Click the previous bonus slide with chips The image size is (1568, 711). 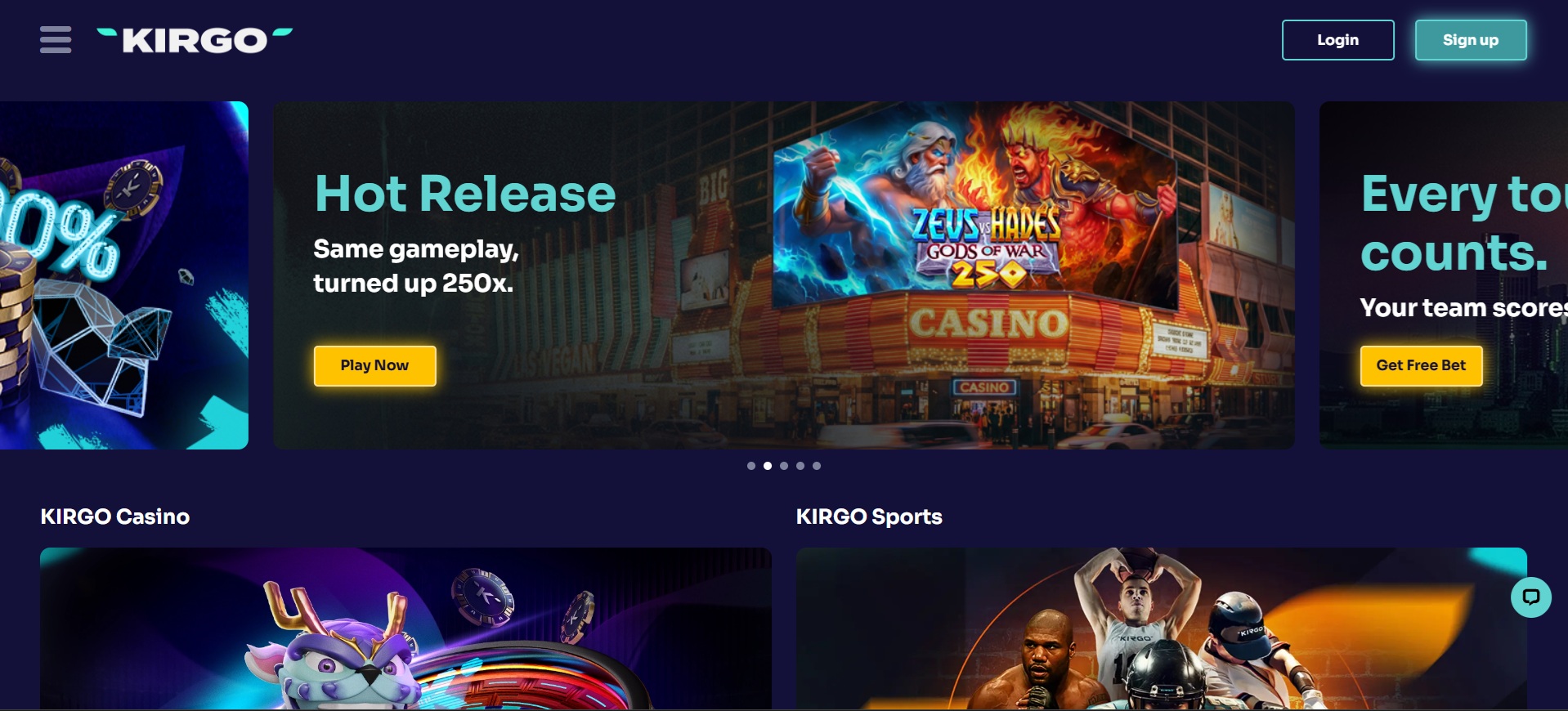pos(124,275)
